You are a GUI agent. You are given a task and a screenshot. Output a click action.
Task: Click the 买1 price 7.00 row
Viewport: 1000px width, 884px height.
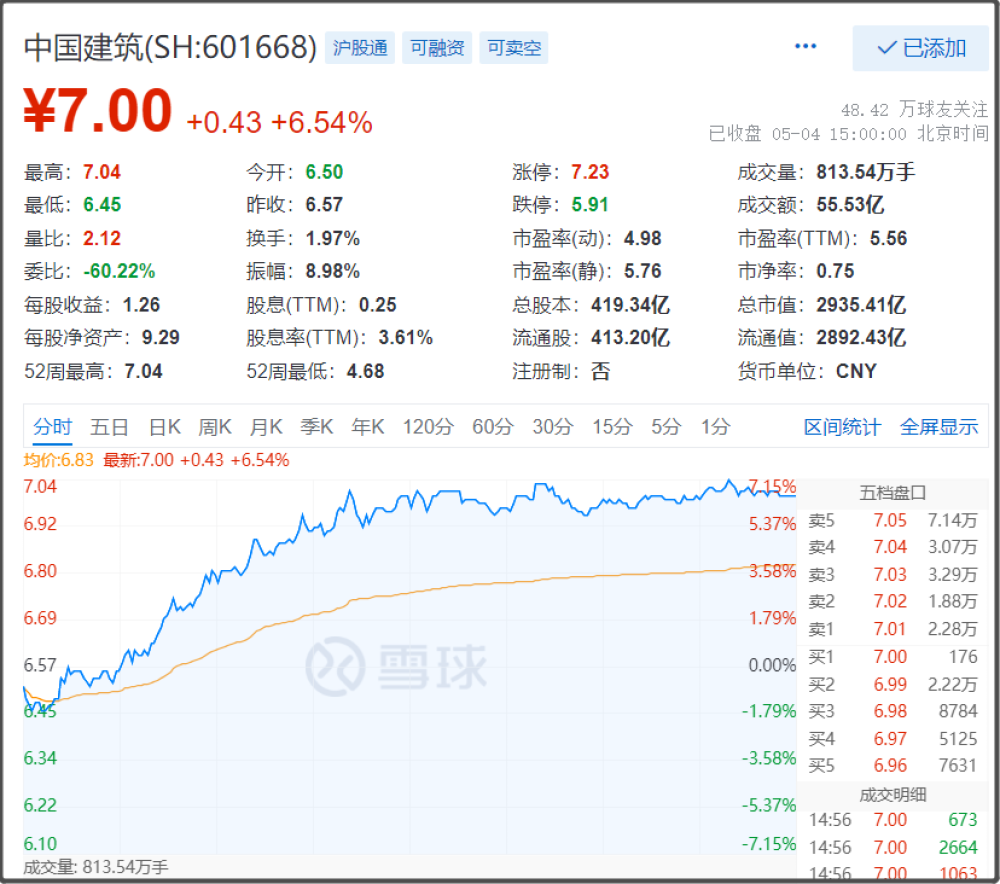[x=890, y=657]
